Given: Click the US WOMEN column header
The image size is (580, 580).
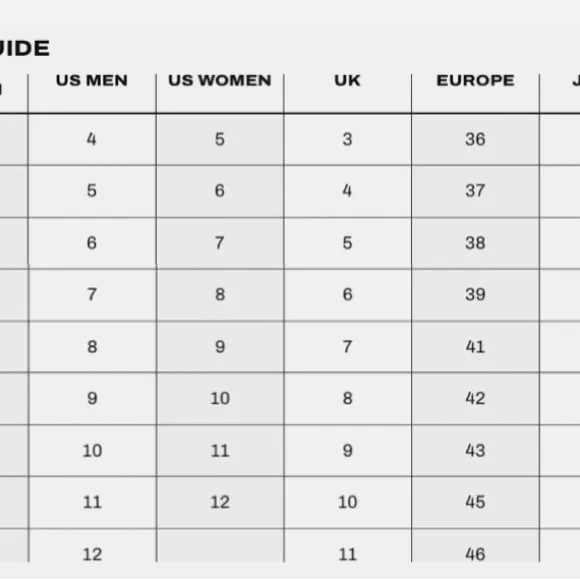Looking at the screenshot, I should pyautogui.click(x=220, y=81).
